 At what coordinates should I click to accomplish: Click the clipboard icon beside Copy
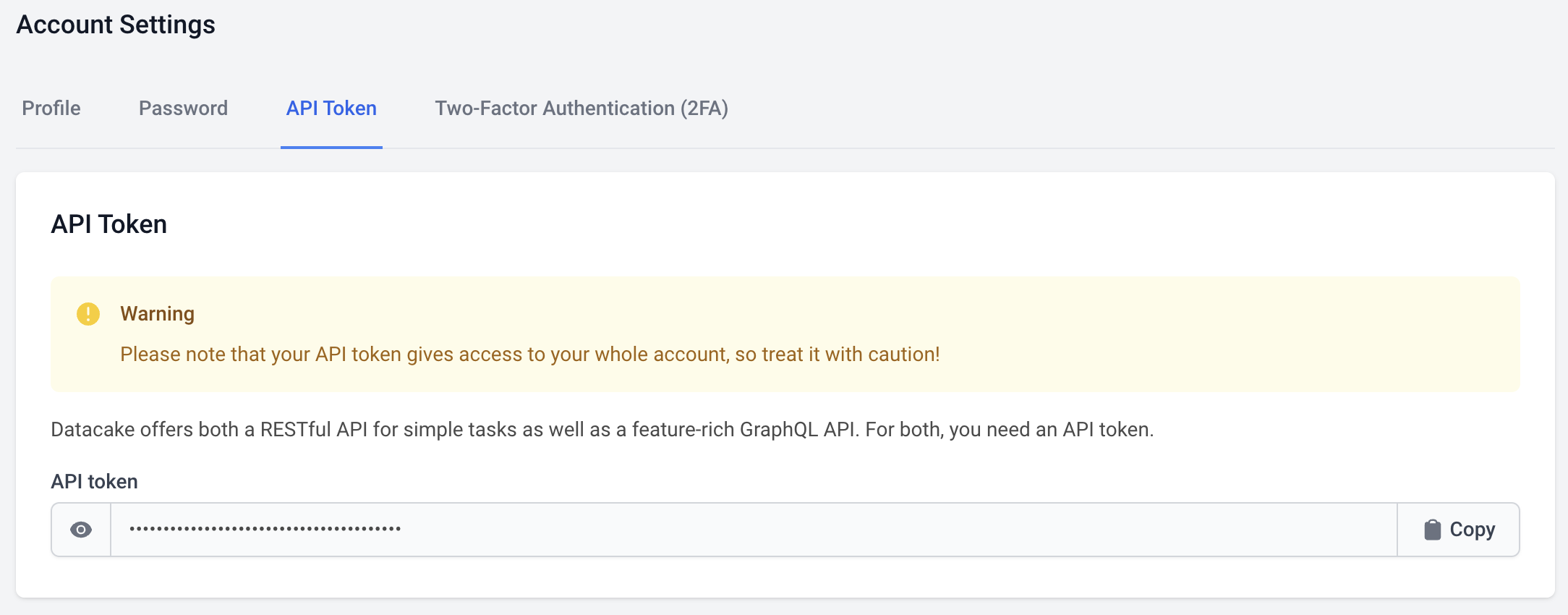1432,530
